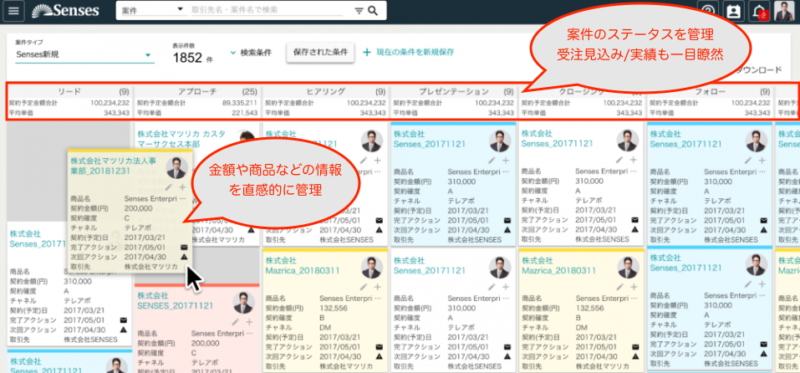
Task: Edit pencil on クロージング Mazrica_20180311 card
Action: click(620, 287)
